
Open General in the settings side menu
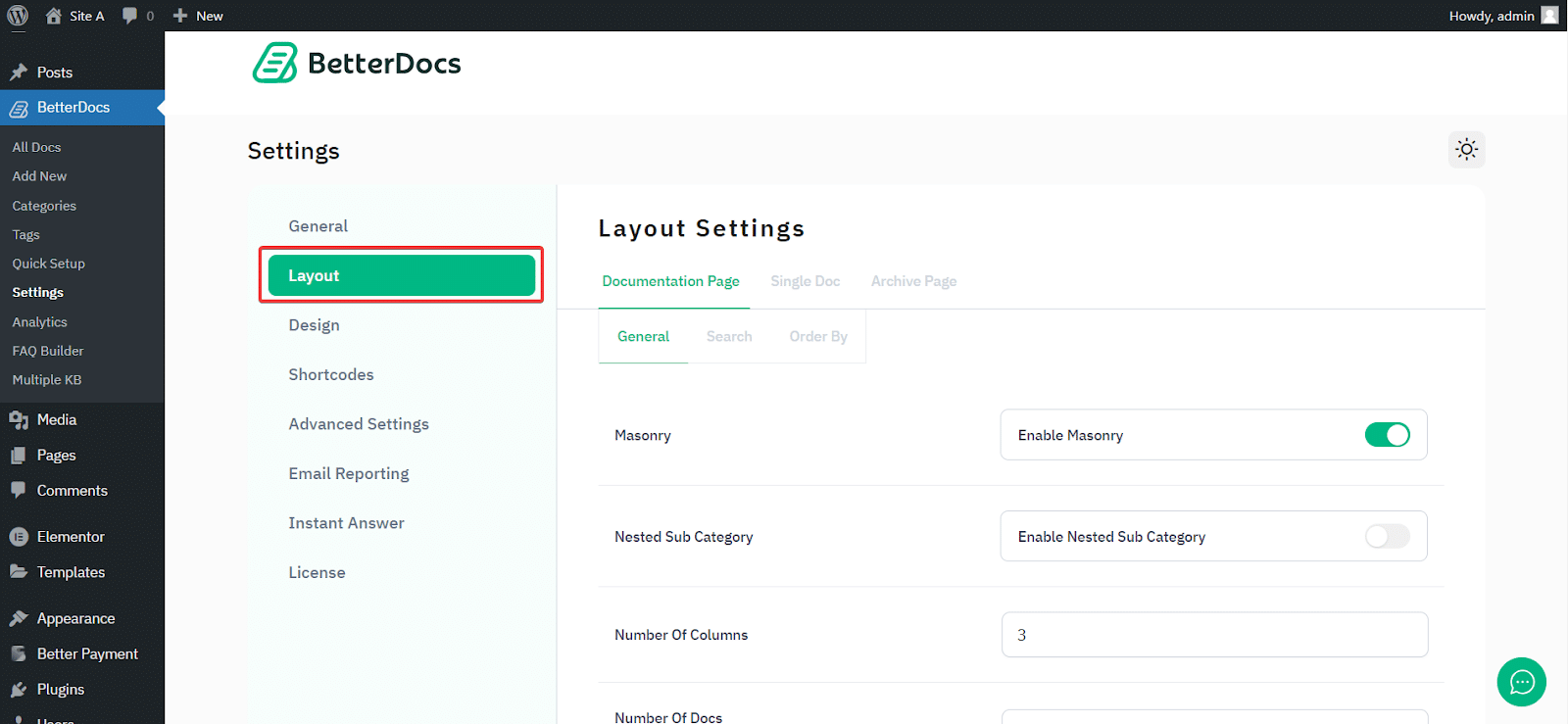click(318, 226)
